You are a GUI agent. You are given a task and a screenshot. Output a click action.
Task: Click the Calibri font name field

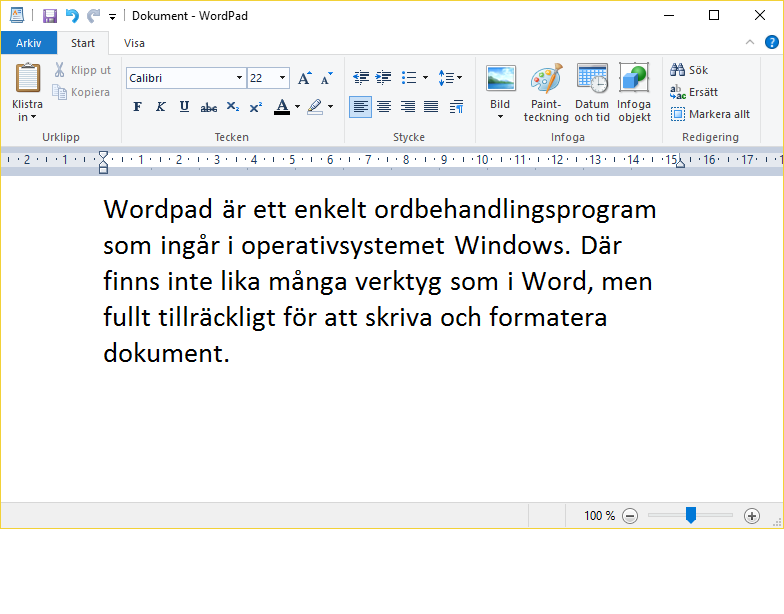click(180, 78)
